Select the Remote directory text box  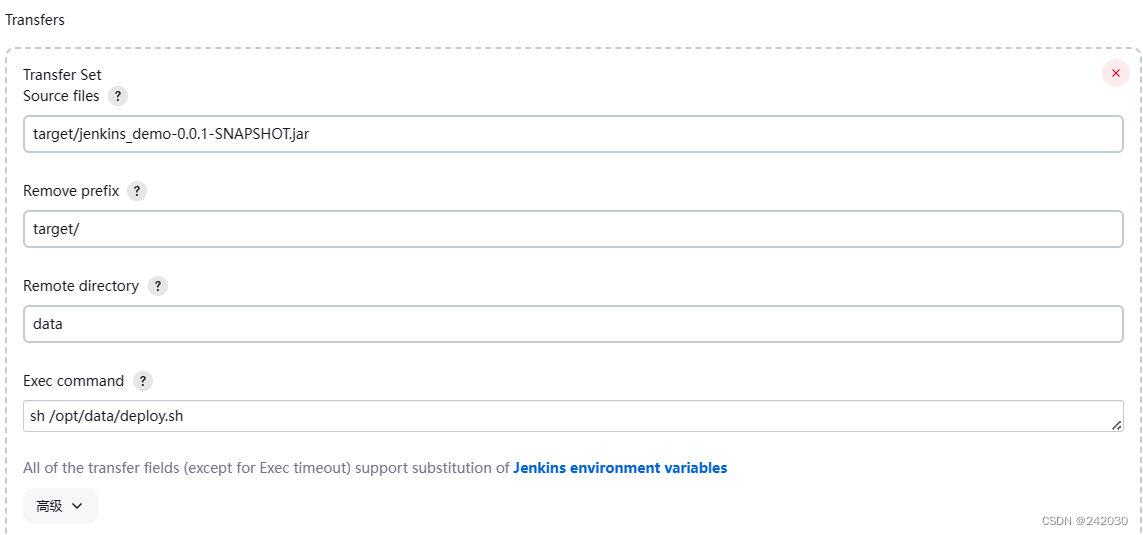[x=573, y=324]
